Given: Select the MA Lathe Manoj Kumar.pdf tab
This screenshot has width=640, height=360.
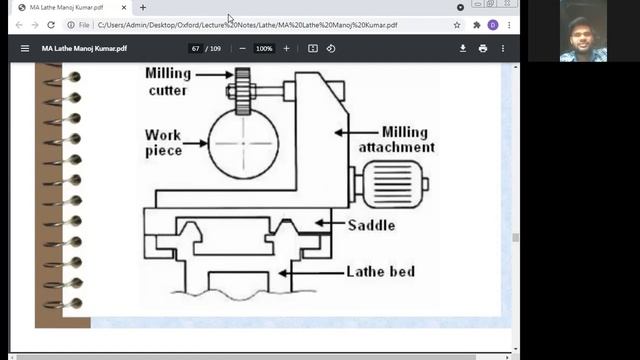Looking at the screenshot, I should click(x=71, y=7).
